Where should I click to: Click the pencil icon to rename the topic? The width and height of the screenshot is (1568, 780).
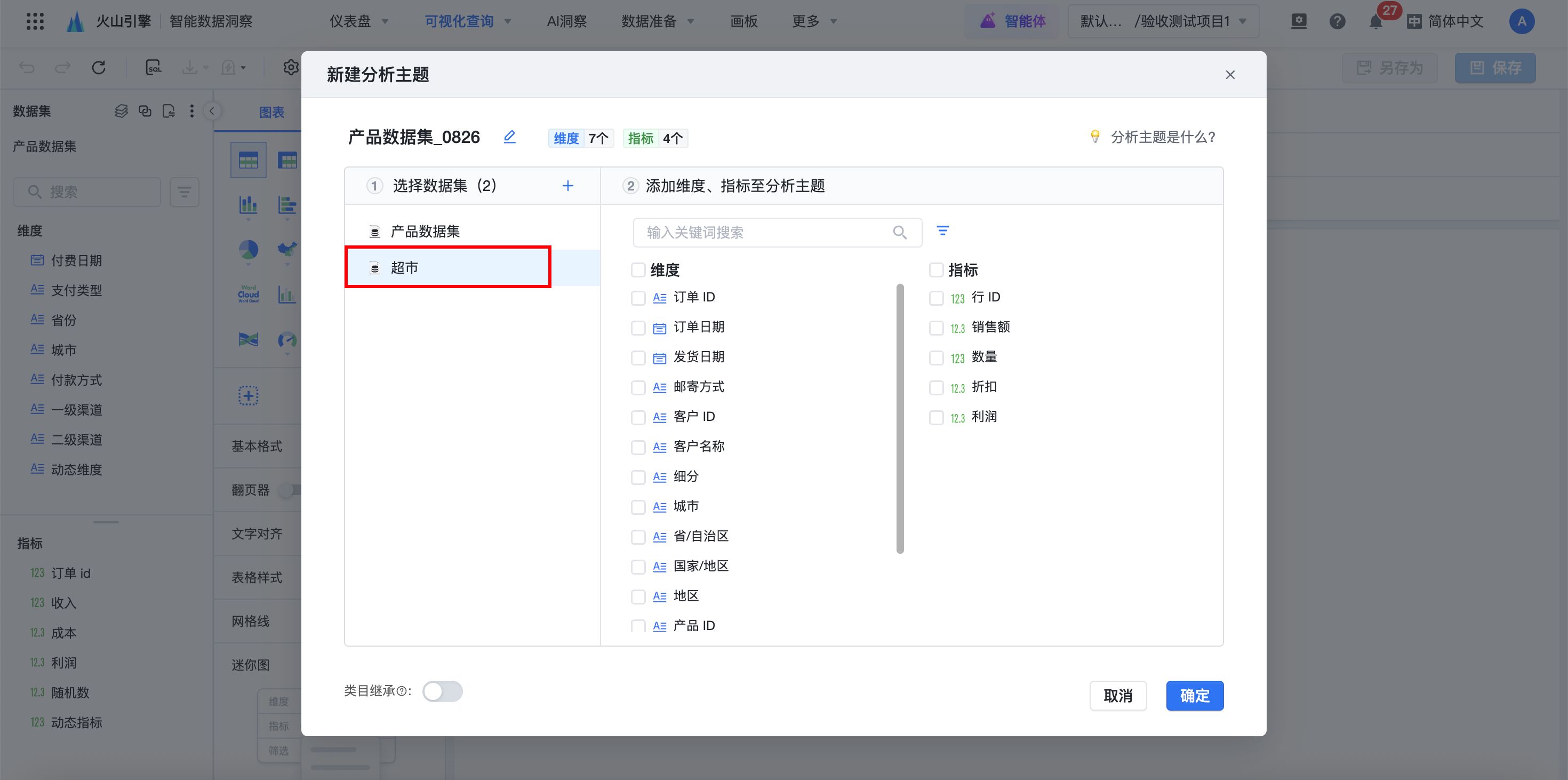pos(509,137)
